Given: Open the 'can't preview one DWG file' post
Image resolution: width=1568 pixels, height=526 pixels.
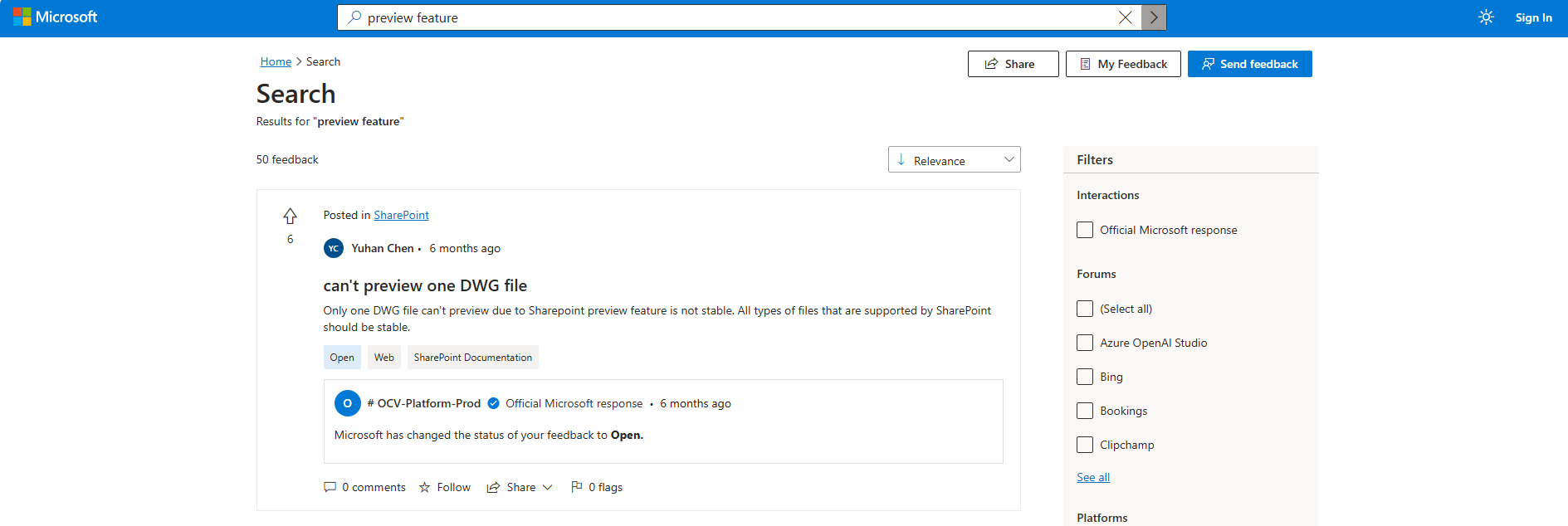Looking at the screenshot, I should click(x=425, y=285).
